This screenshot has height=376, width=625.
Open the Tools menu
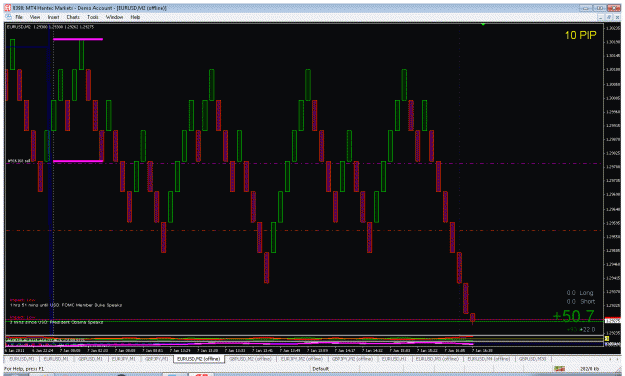click(x=93, y=17)
